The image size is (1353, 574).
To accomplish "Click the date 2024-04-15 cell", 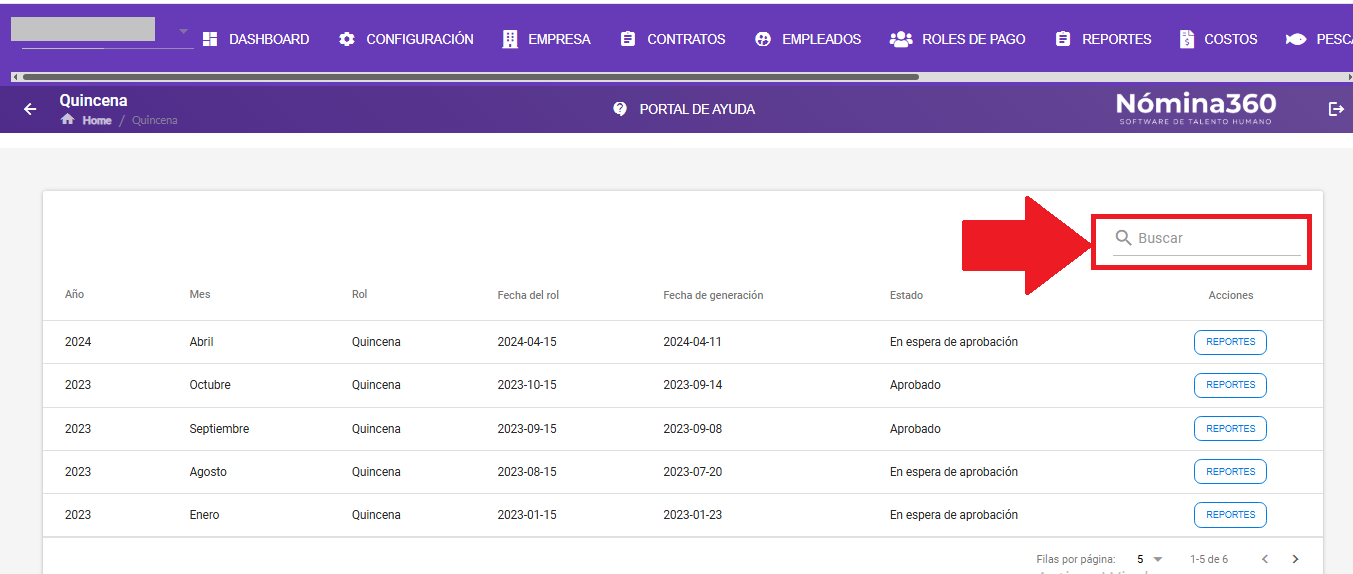I will click(x=527, y=342).
